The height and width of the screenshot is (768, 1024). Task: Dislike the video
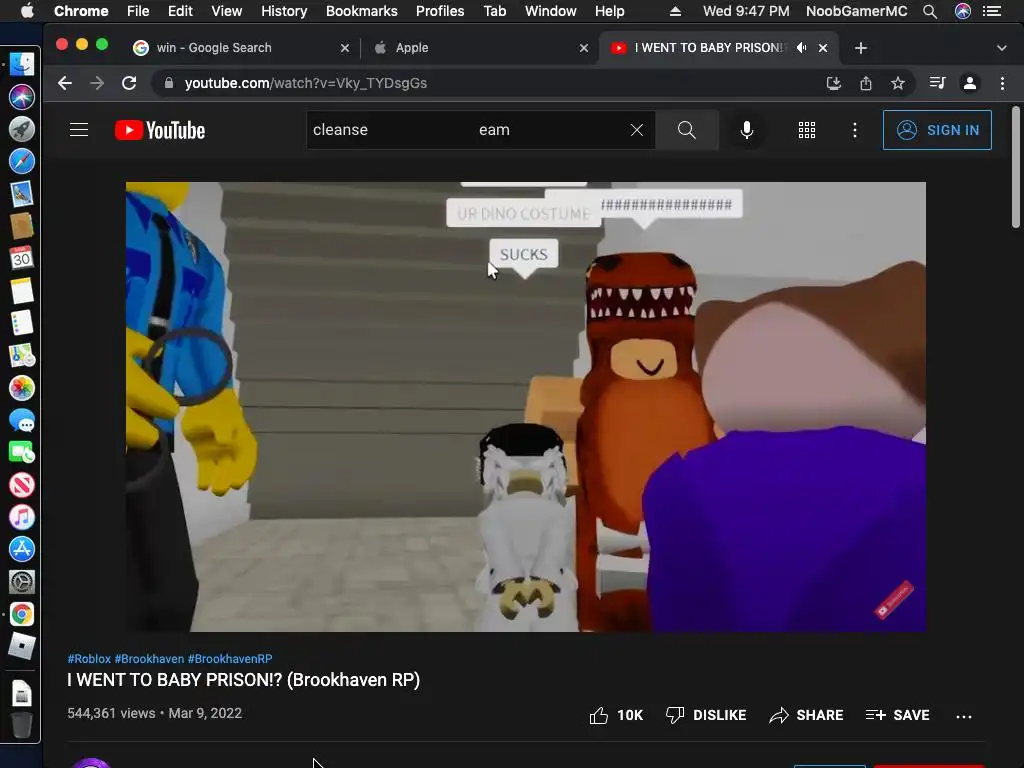[x=706, y=715]
